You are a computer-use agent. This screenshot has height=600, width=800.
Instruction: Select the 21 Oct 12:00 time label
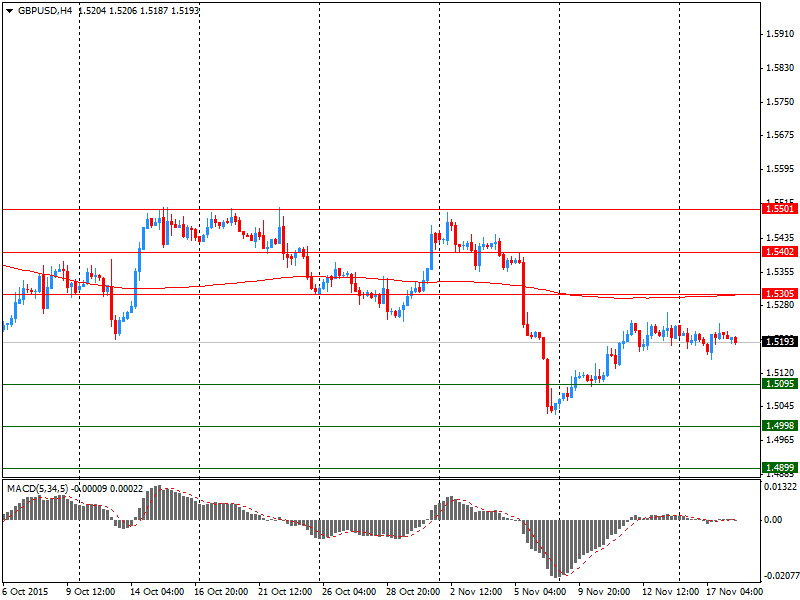tap(285, 592)
